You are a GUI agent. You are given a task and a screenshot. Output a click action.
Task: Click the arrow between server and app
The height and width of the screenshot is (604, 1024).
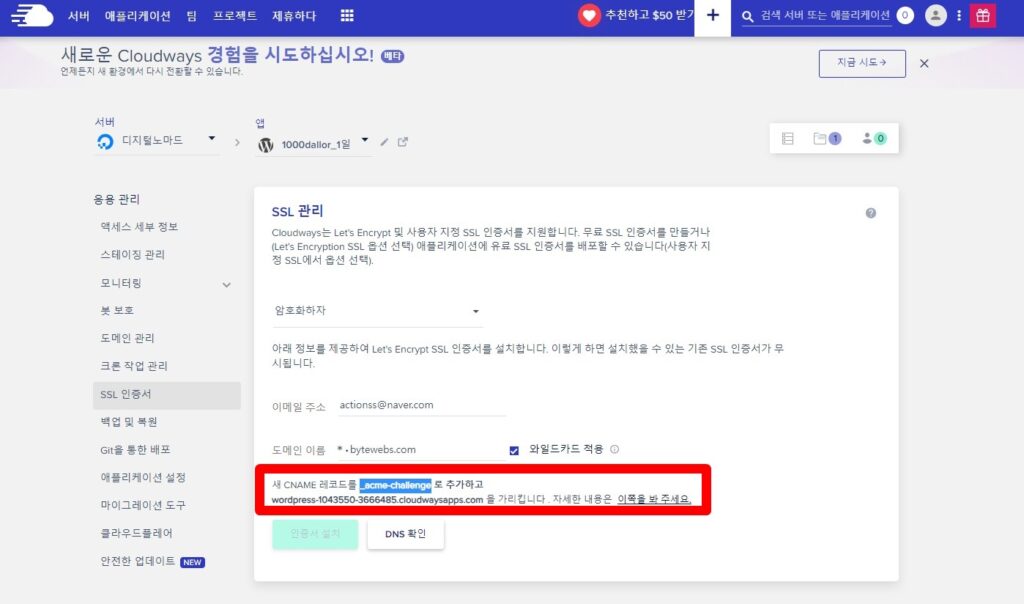pos(237,142)
